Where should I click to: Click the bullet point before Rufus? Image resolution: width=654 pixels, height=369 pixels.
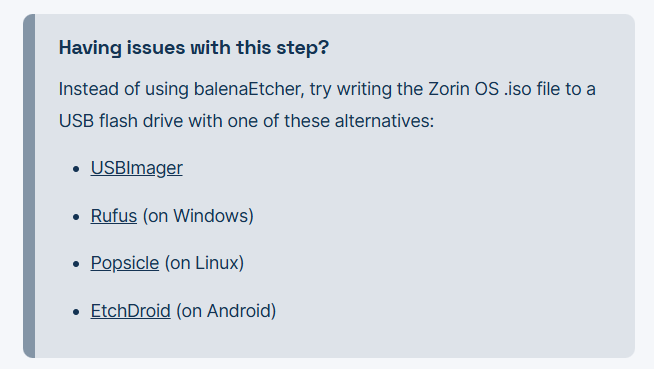coord(76,217)
